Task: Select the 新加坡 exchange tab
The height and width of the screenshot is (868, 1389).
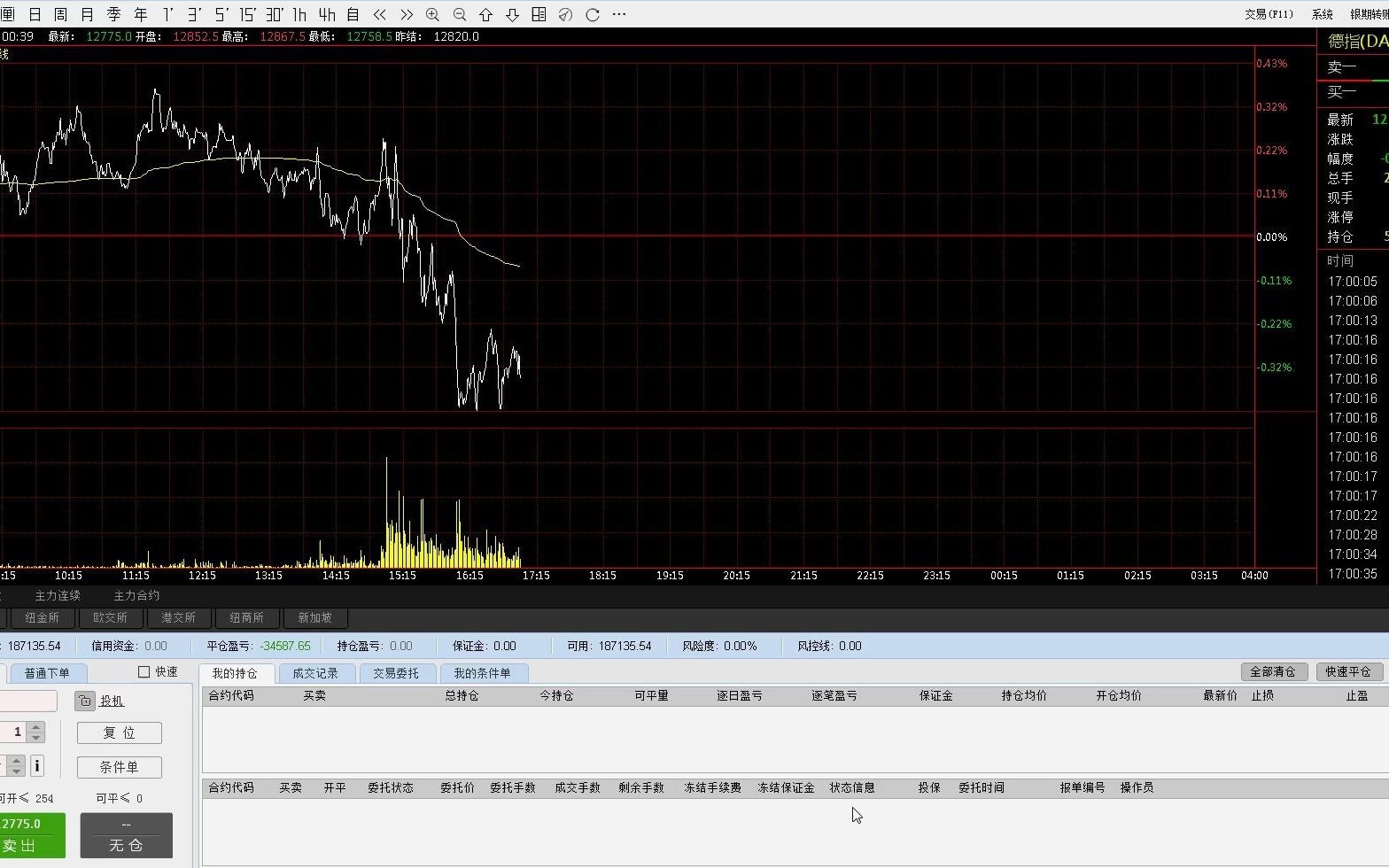Action: [314, 617]
